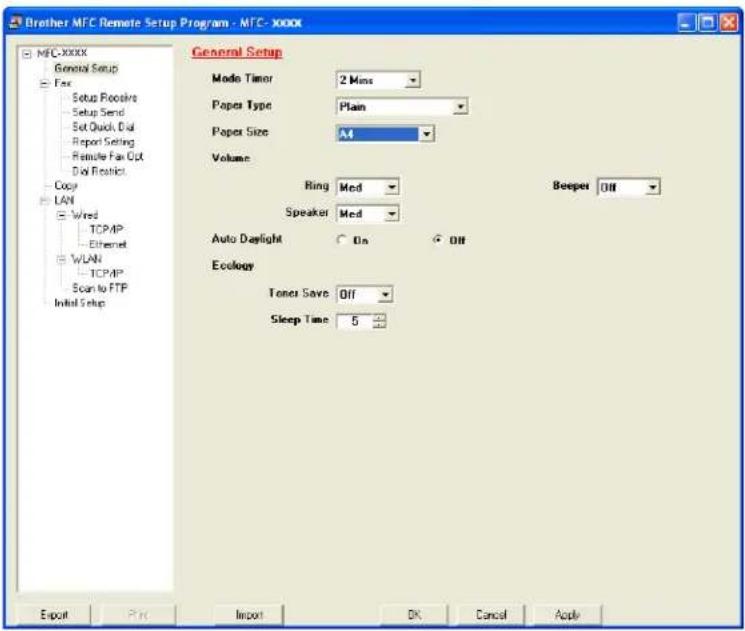The image size is (745, 631).
Task: Collapse the Wired tree branch
Action: point(62,215)
